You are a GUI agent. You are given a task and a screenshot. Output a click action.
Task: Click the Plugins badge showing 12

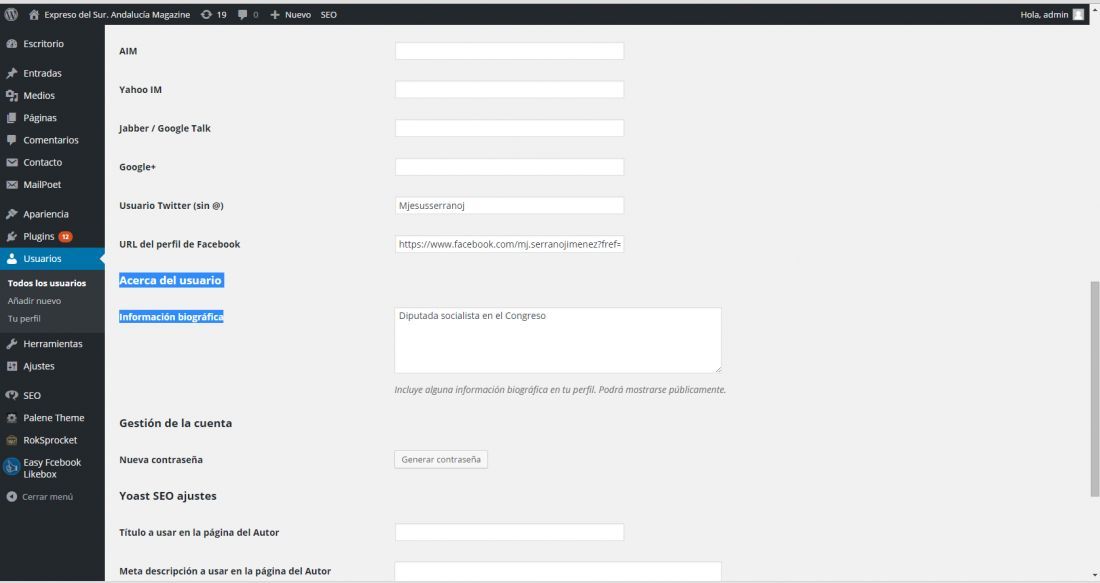coord(65,236)
